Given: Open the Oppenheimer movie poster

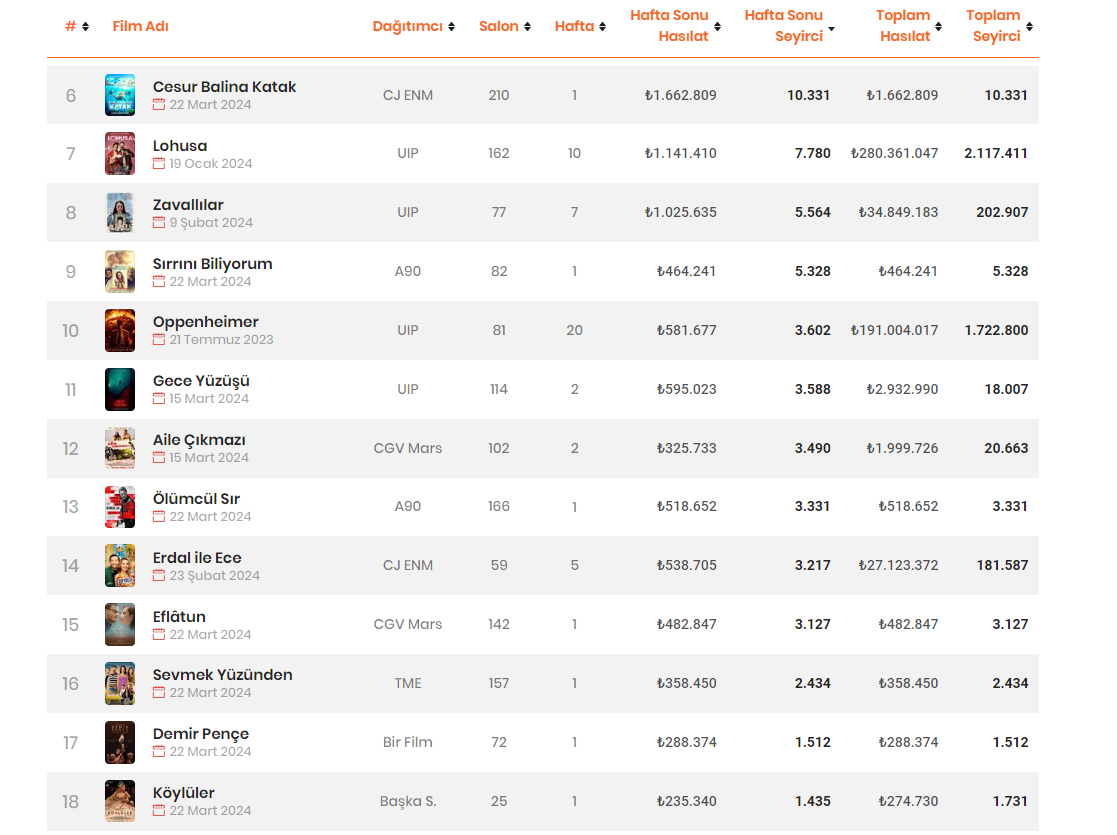Looking at the screenshot, I should tap(119, 330).
